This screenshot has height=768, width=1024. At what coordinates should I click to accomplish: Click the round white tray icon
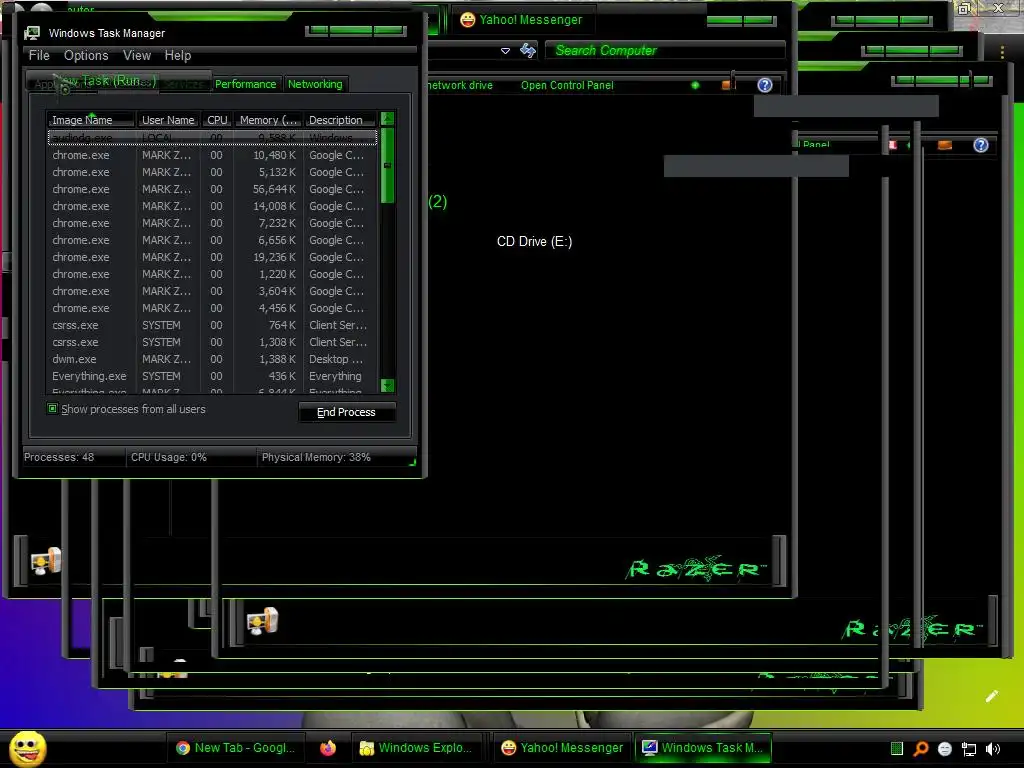(x=944, y=749)
